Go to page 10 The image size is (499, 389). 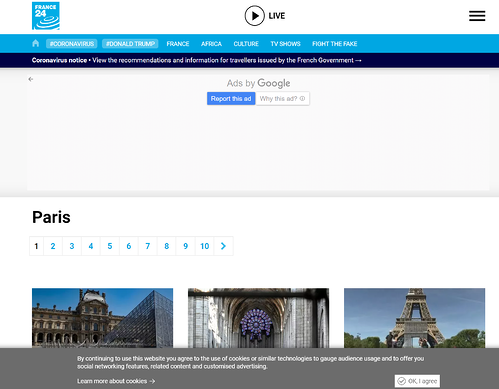pyautogui.click(x=205, y=246)
